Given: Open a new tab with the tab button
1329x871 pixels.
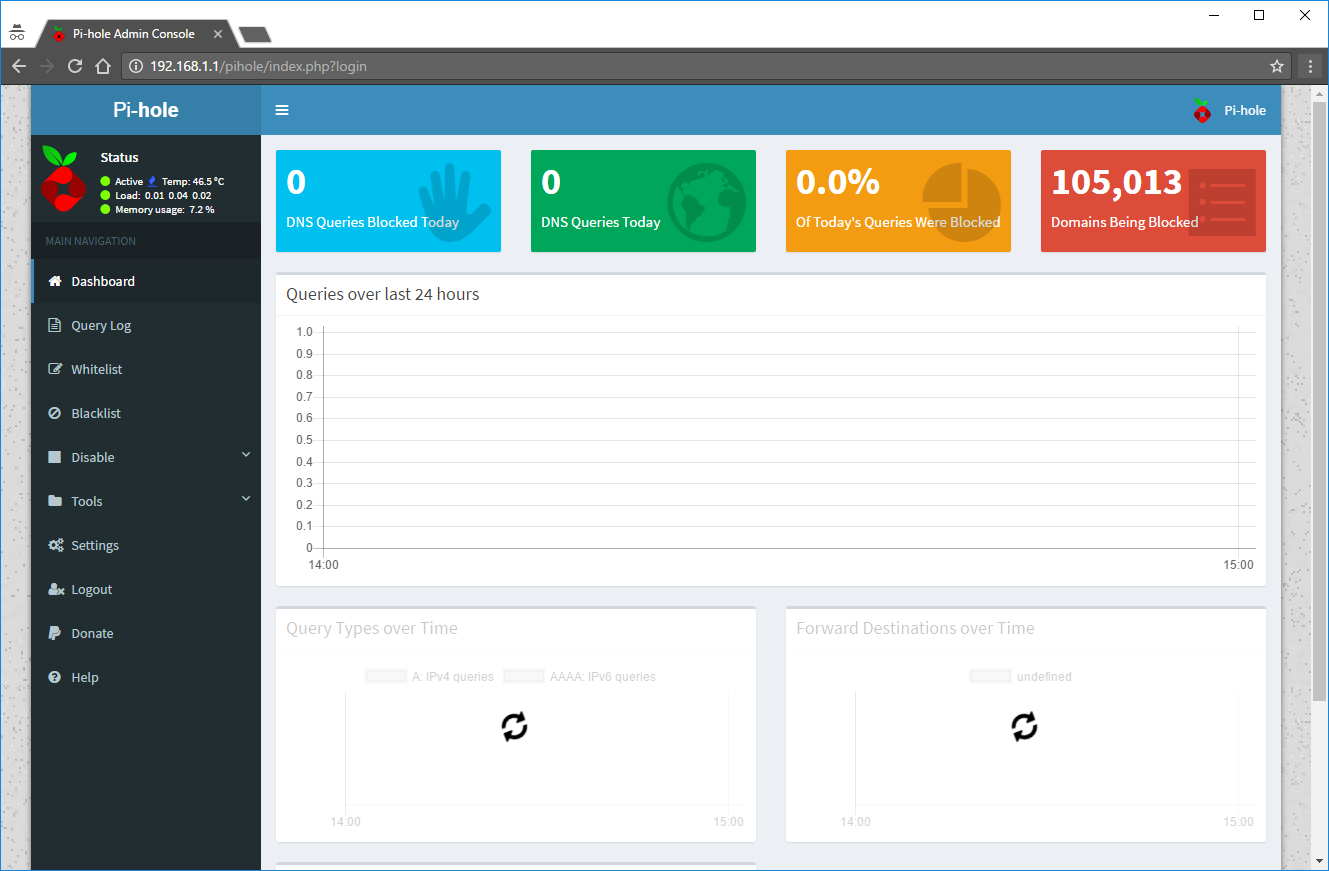Looking at the screenshot, I should (x=256, y=34).
